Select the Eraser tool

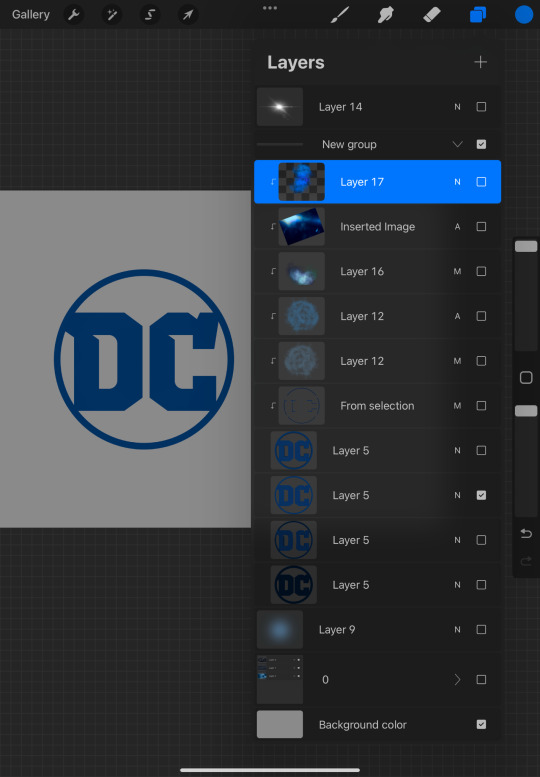(x=432, y=15)
